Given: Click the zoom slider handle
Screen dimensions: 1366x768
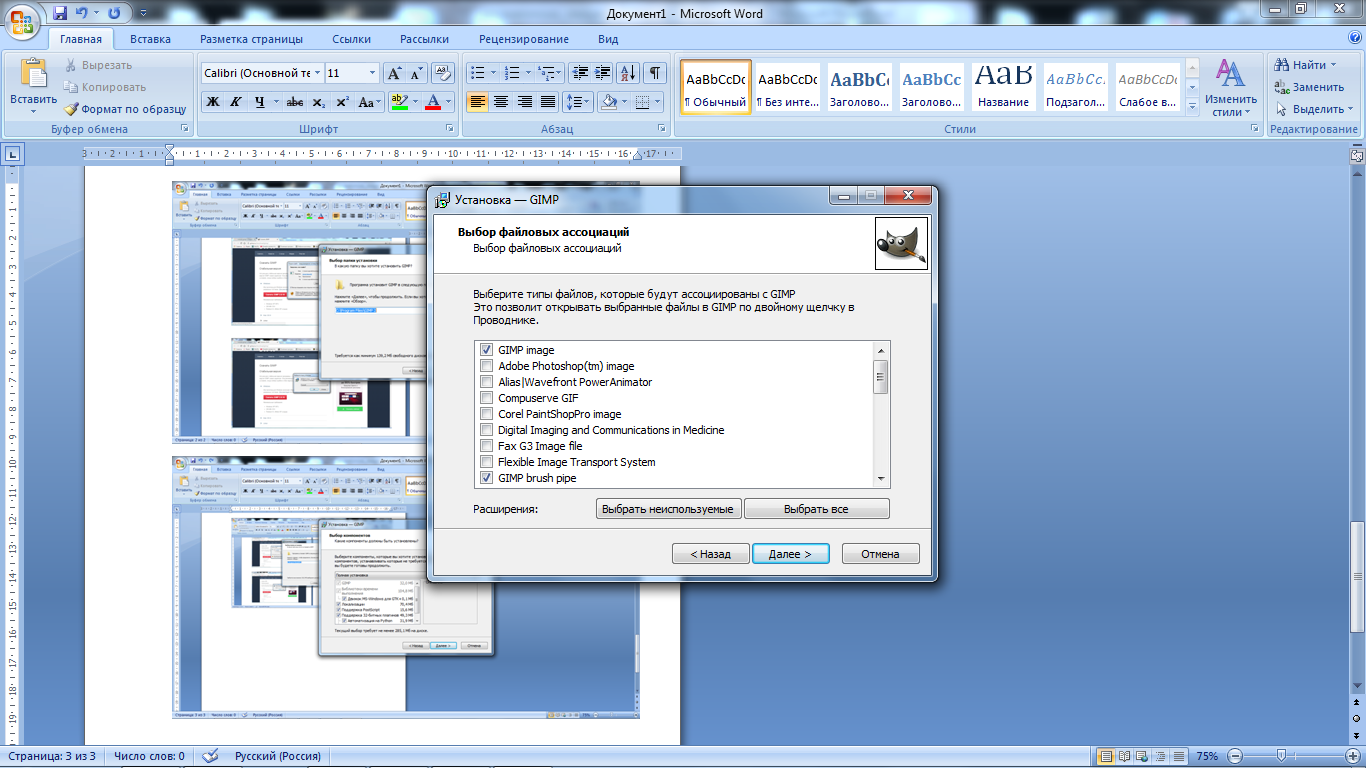Looking at the screenshot, I should coord(1281,757).
